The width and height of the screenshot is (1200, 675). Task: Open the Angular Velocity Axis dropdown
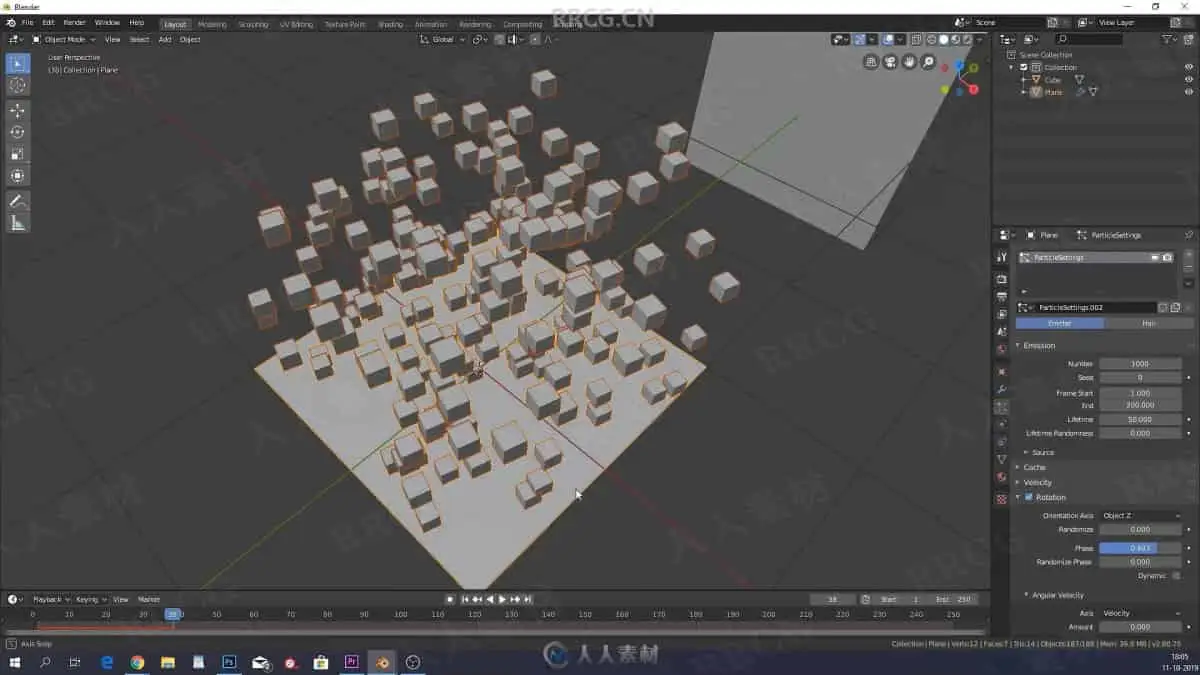point(1141,613)
